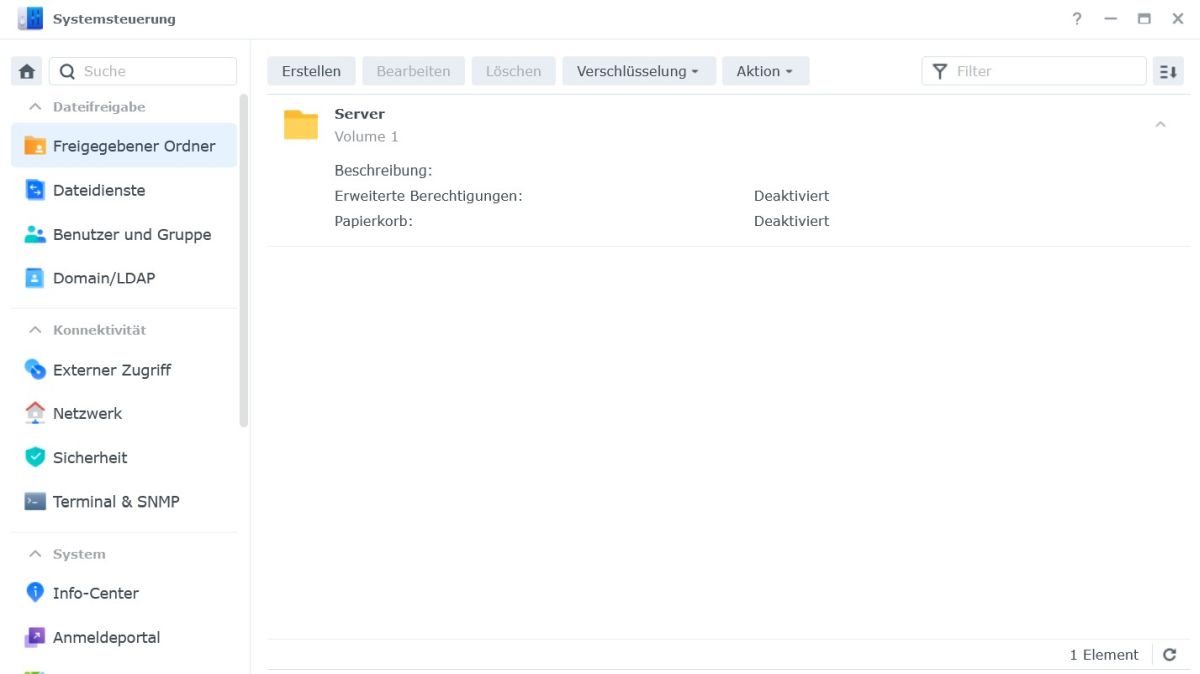Click the Server shared folder icon

point(301,125)
